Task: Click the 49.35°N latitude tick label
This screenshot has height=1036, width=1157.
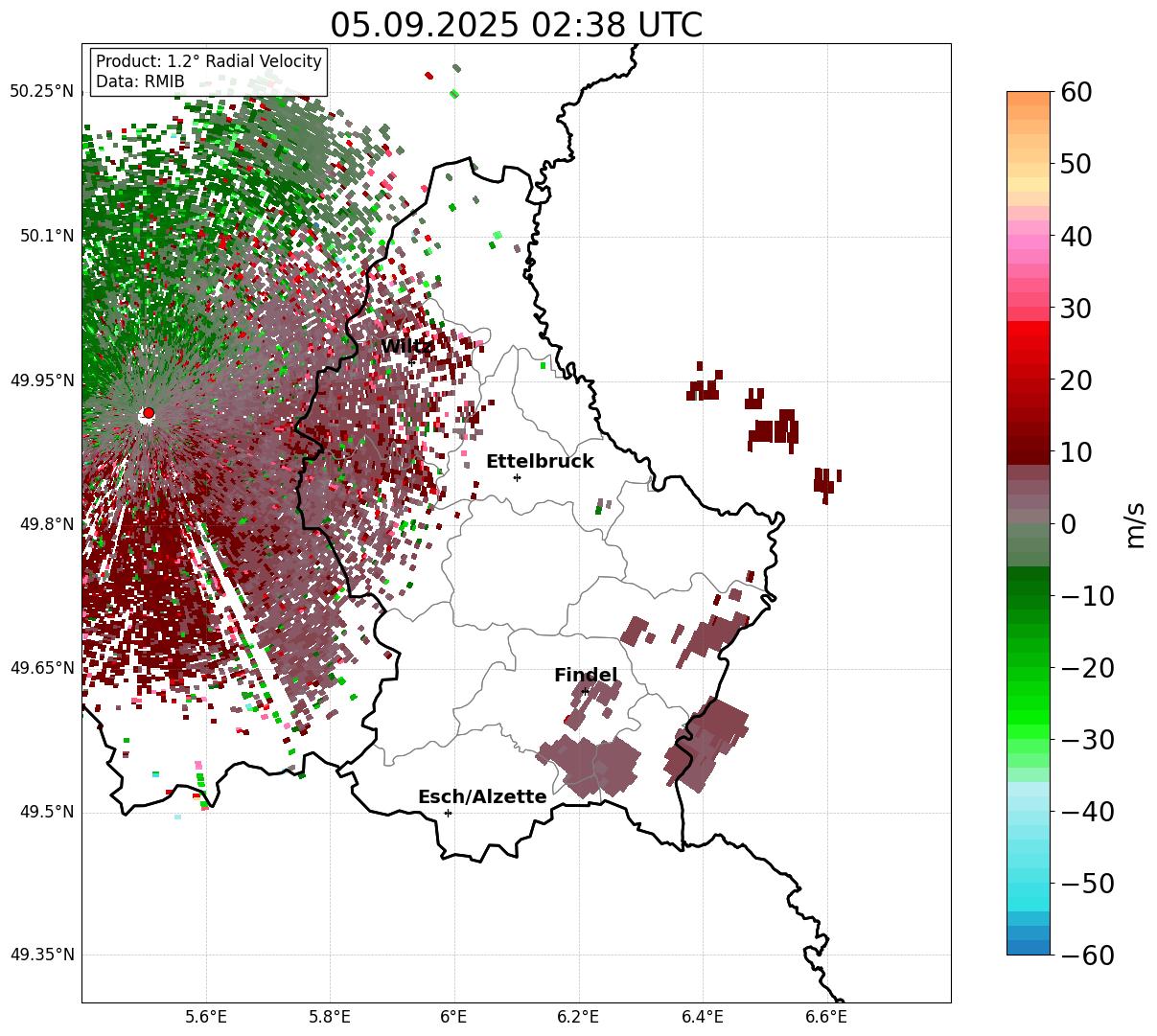Action: (x=41, y=955)
